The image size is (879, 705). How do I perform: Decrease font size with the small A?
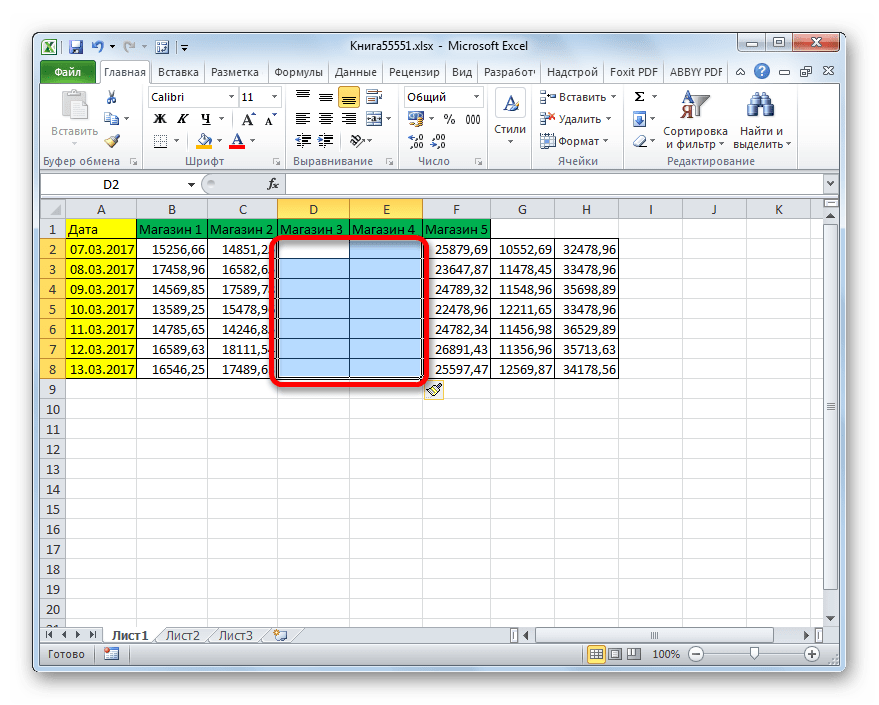click(x=271, y=119)
